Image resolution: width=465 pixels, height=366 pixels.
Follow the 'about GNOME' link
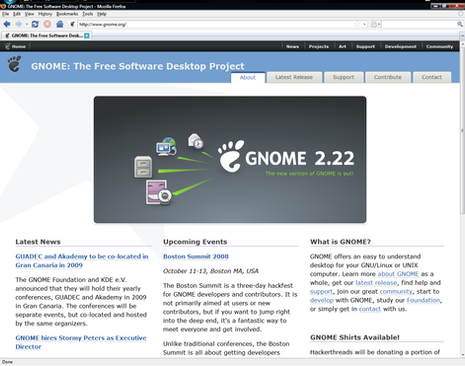pos(398,274)
